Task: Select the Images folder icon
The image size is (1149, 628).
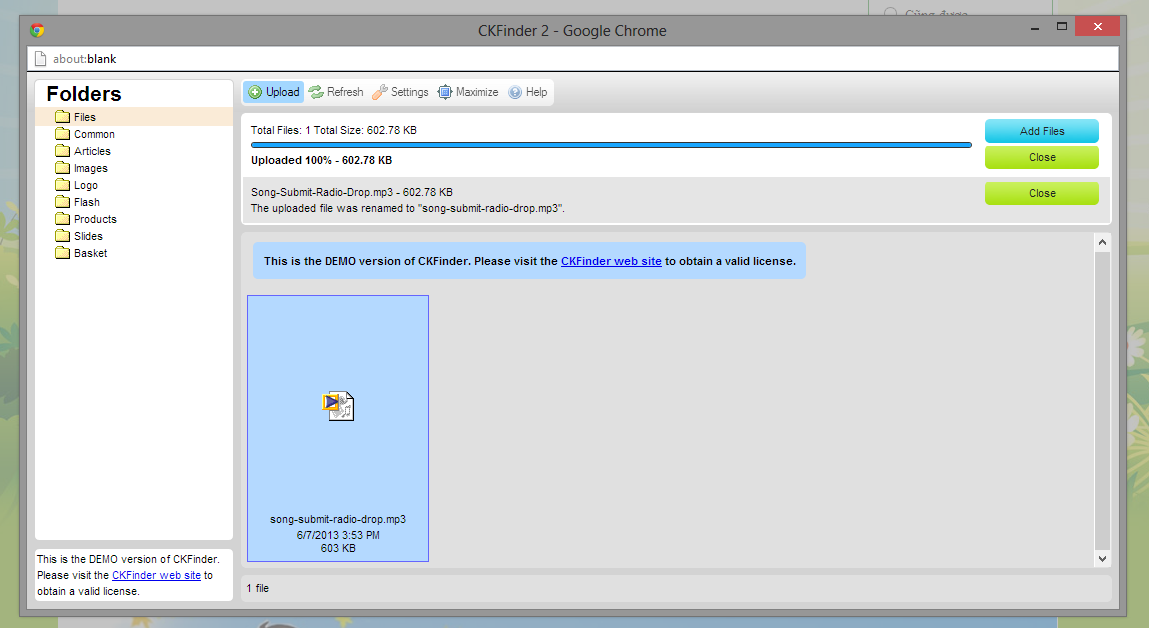Action: [62, 168]
